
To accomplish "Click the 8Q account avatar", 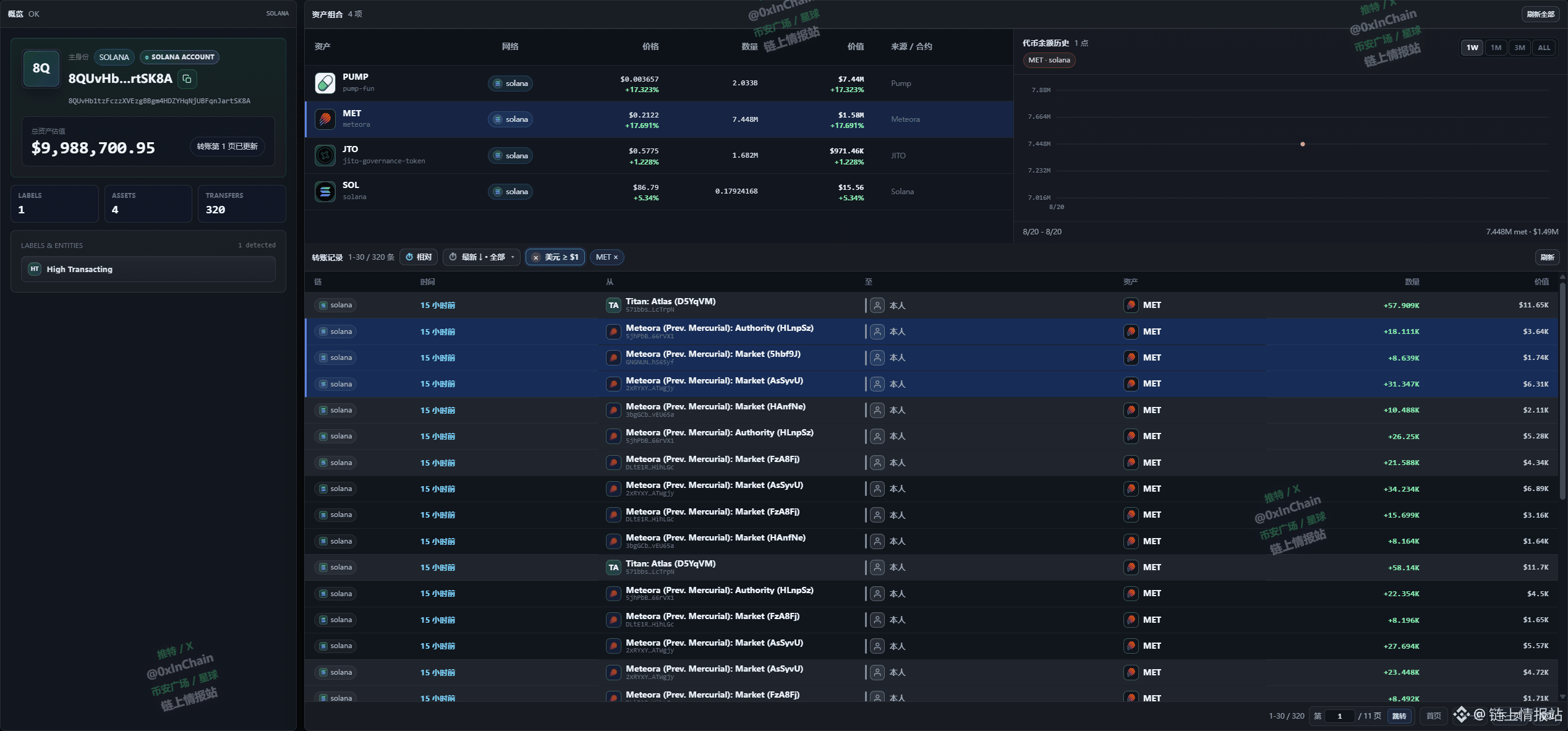I will pos(41,68).
